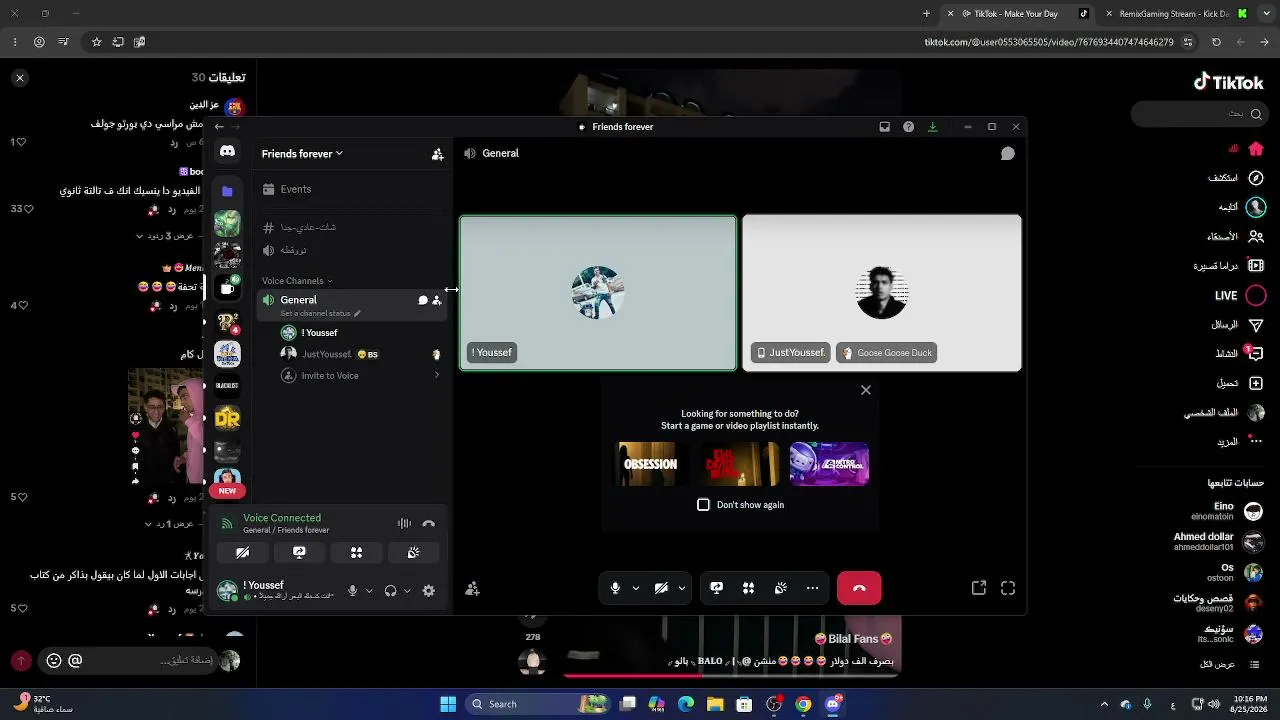Open chat for General voice channel row

click(x=423, y=300)
